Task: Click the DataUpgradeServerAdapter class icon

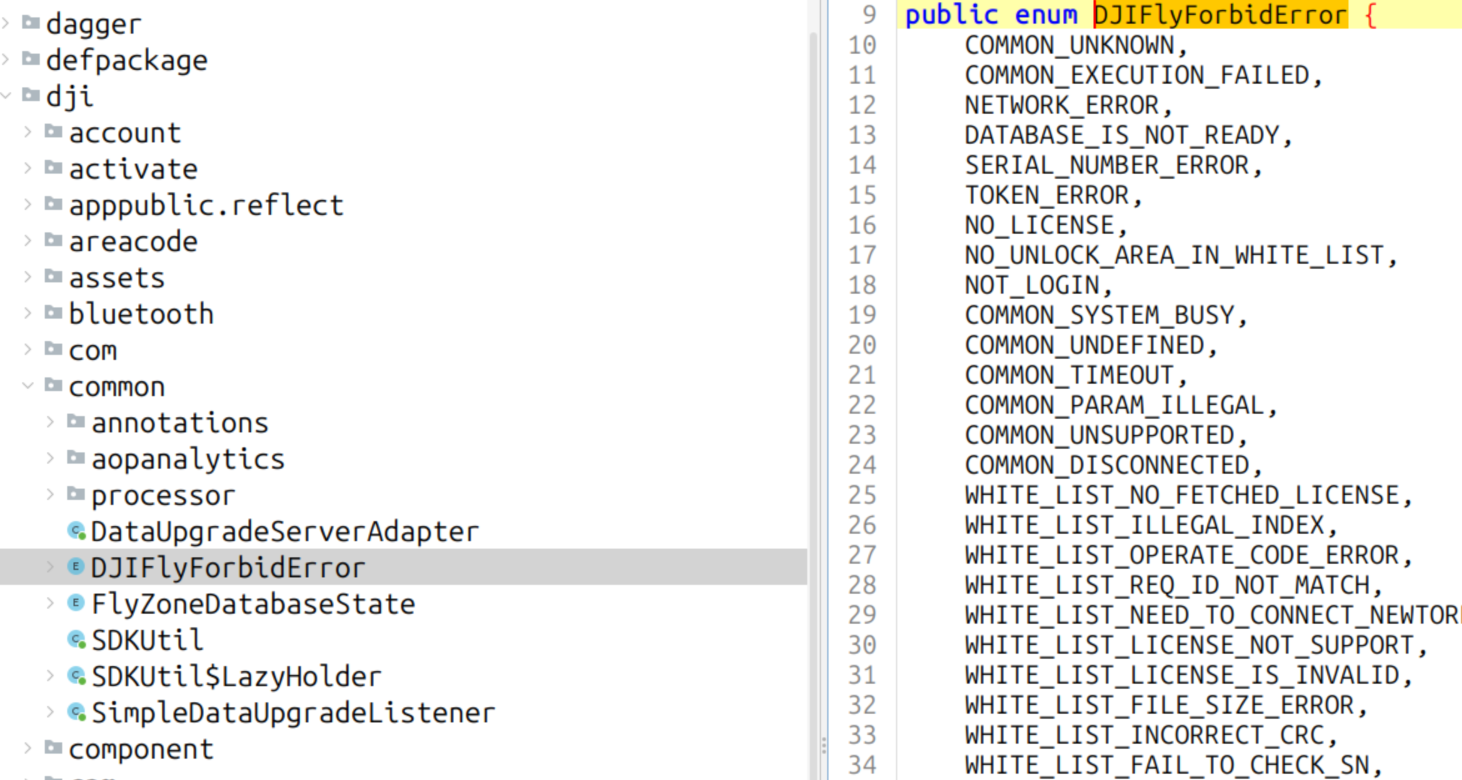Action: tap(76, 531)
